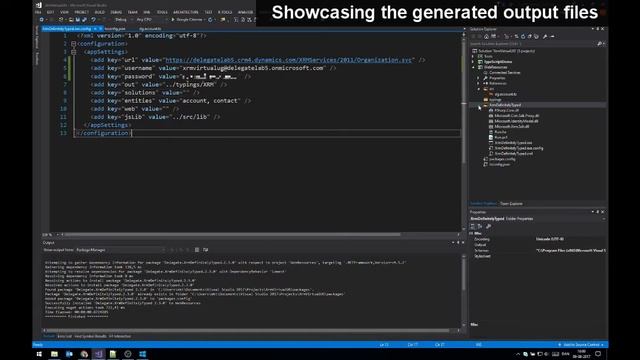Click the Output window horizontal scrollbar
The width and height of the screenshot is (640, 360).
click(248, 330)
